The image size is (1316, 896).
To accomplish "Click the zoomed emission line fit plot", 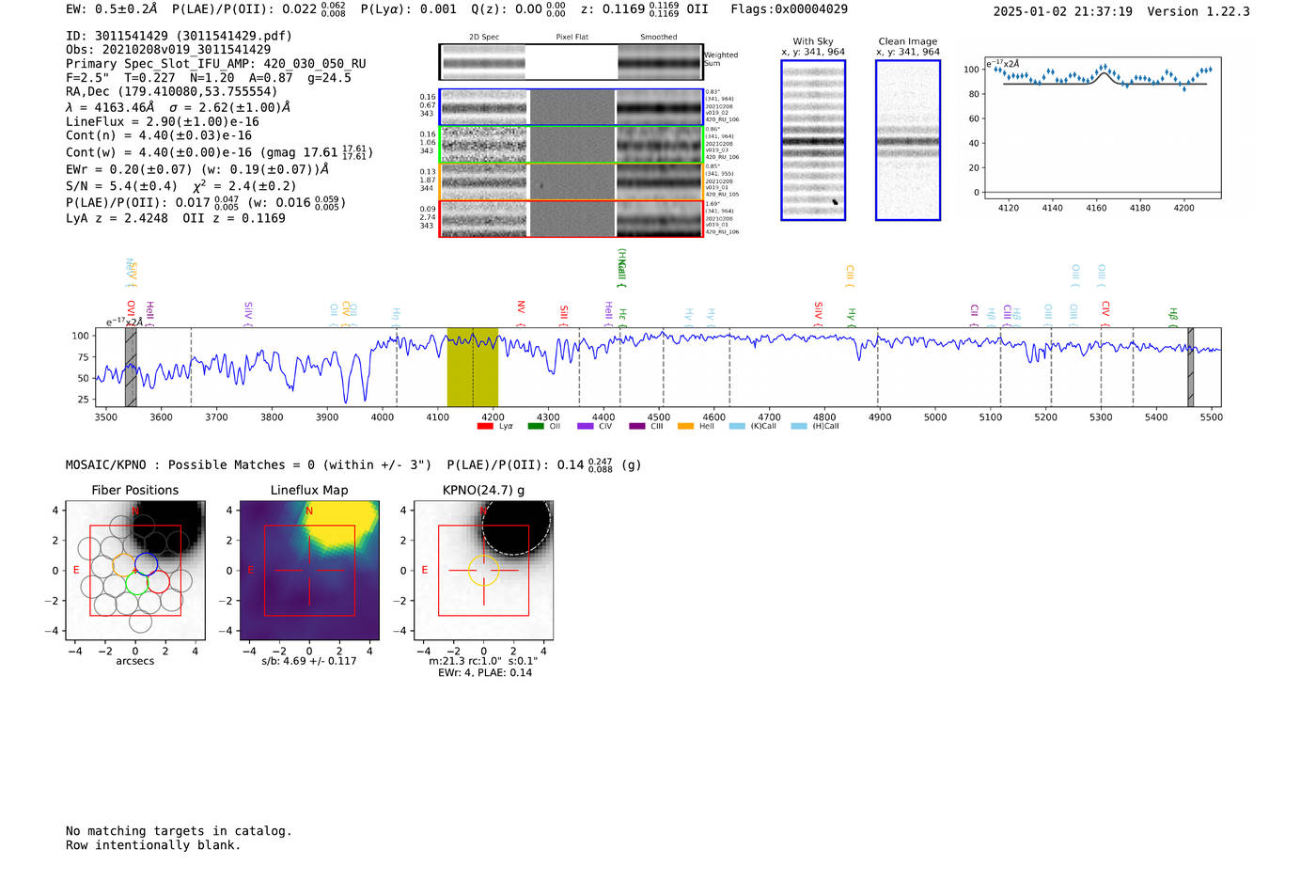I will click(x=1103, y=129).
